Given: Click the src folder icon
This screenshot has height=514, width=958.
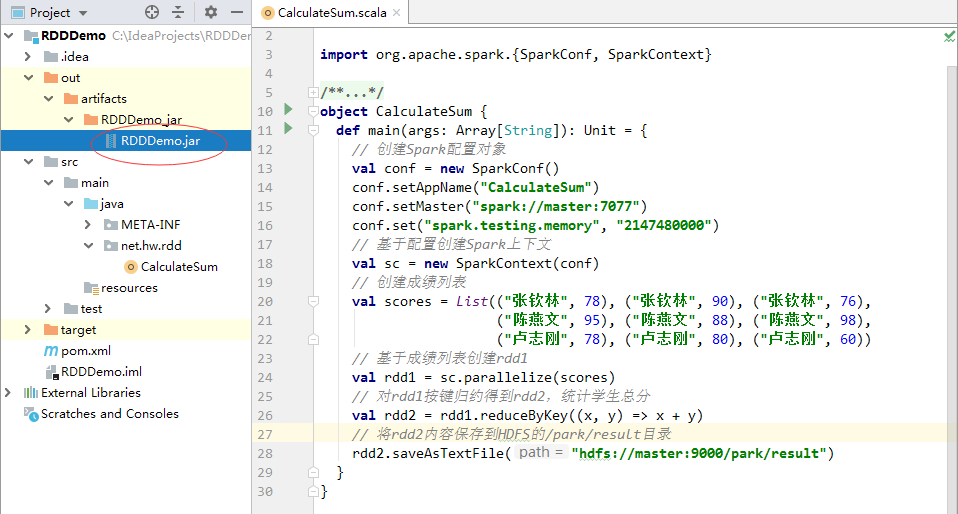Looking at the screenshot, I should (x=51, y=161).
